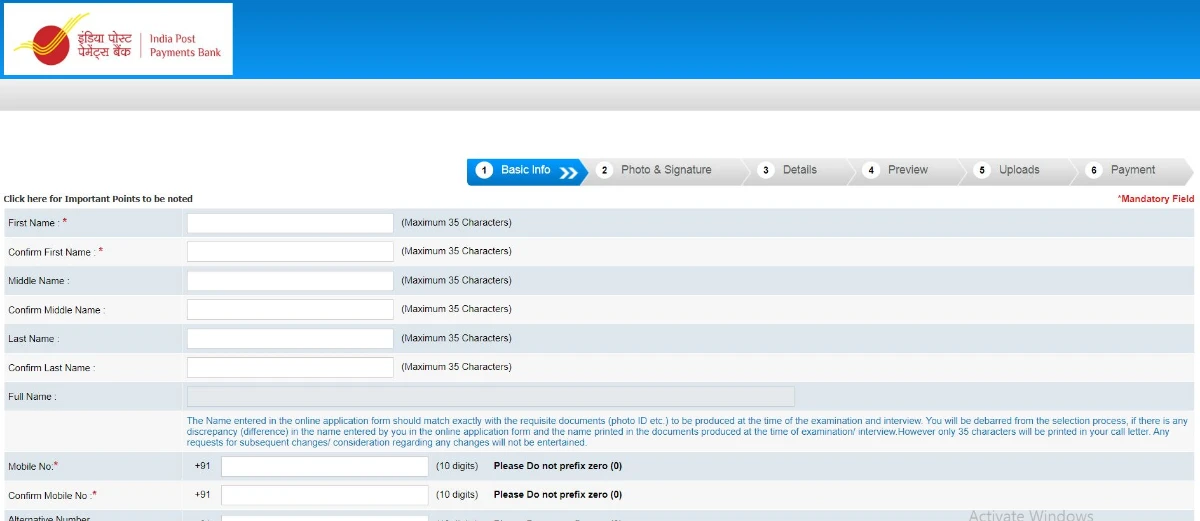Click the Mandatory Field notice text

tap(1156, 199)
